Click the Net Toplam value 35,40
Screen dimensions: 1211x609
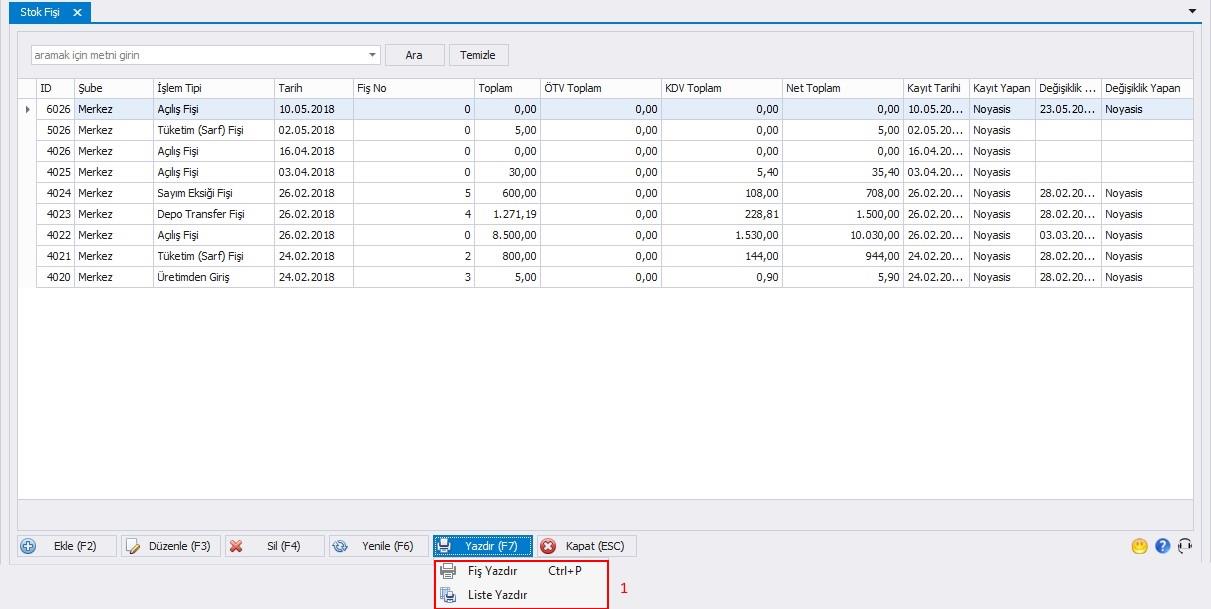843,172
